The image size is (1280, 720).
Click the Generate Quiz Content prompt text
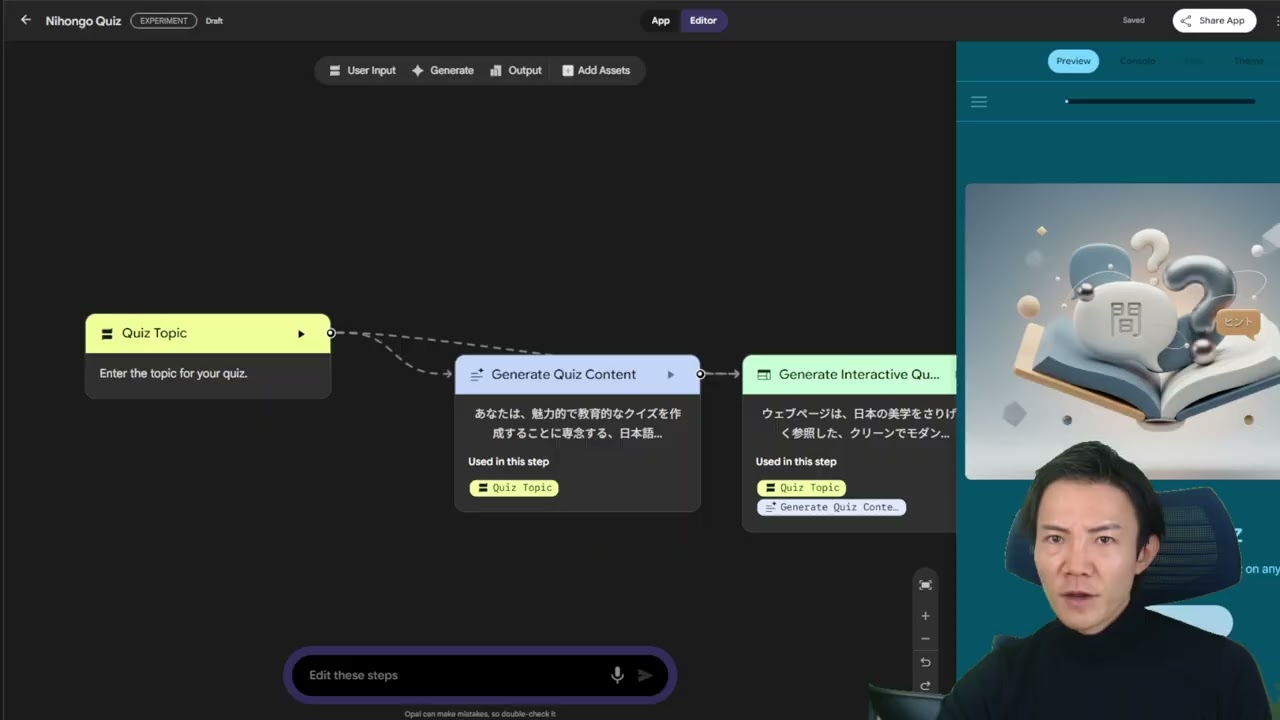[577, 423]
